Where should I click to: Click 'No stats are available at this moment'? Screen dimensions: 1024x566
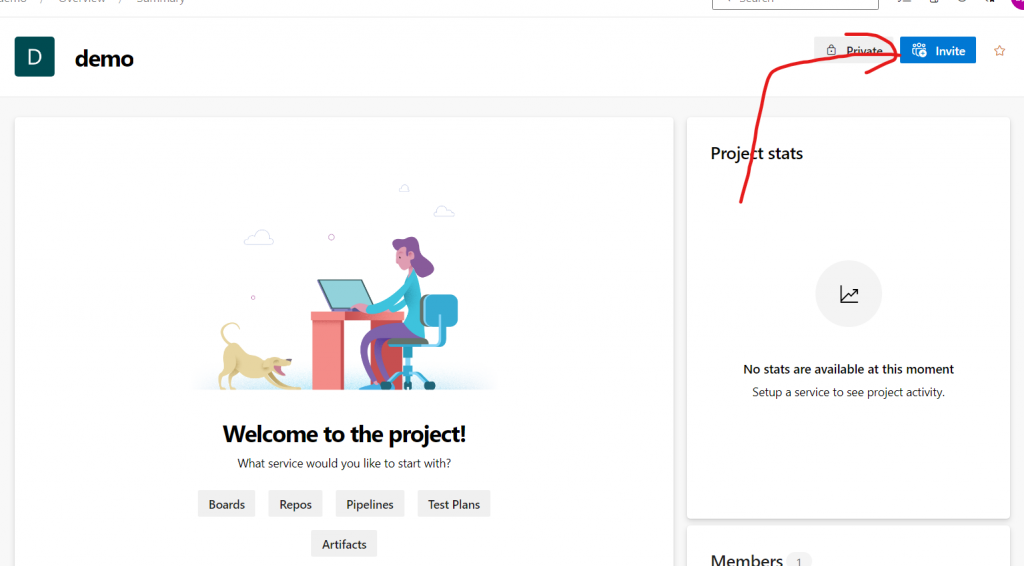pos(848,369)
